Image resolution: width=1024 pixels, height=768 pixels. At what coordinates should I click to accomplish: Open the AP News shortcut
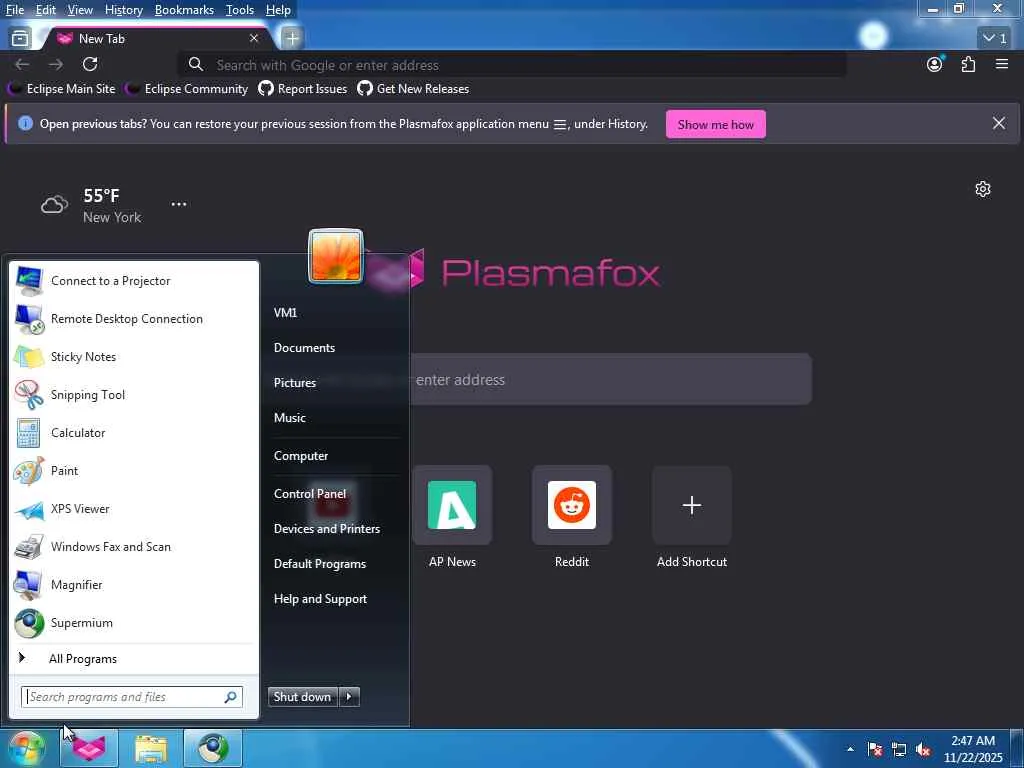452,517
